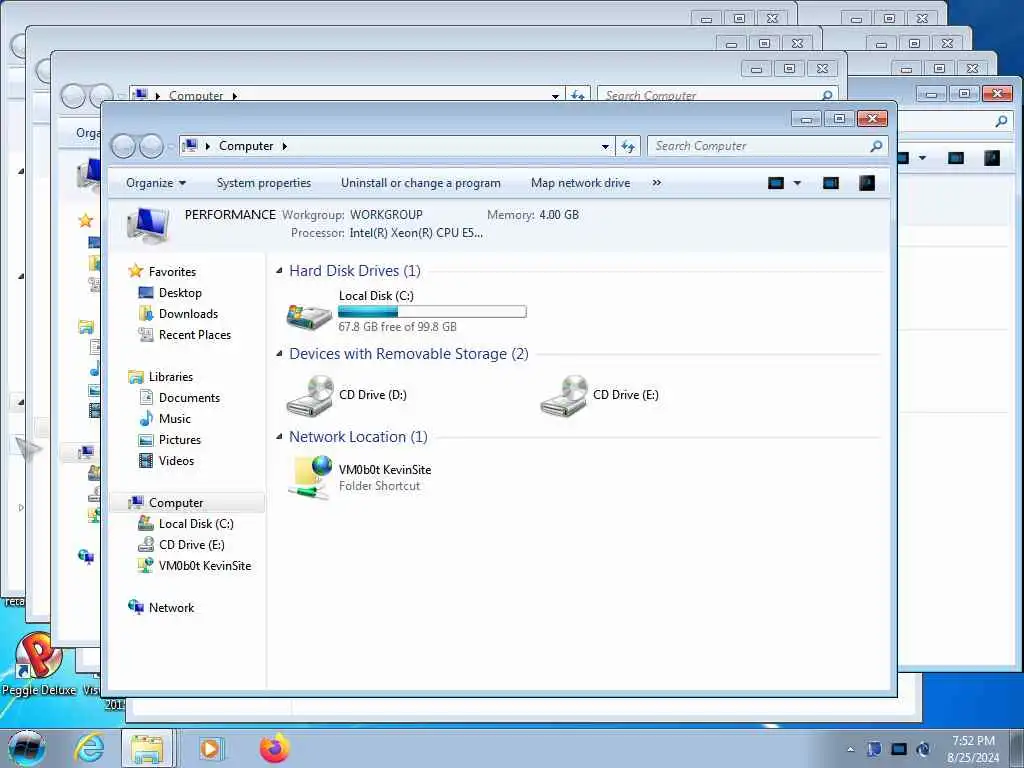Open the view options dropdown arrow
Screen dimensions: 1024x768
coord(797,183)
